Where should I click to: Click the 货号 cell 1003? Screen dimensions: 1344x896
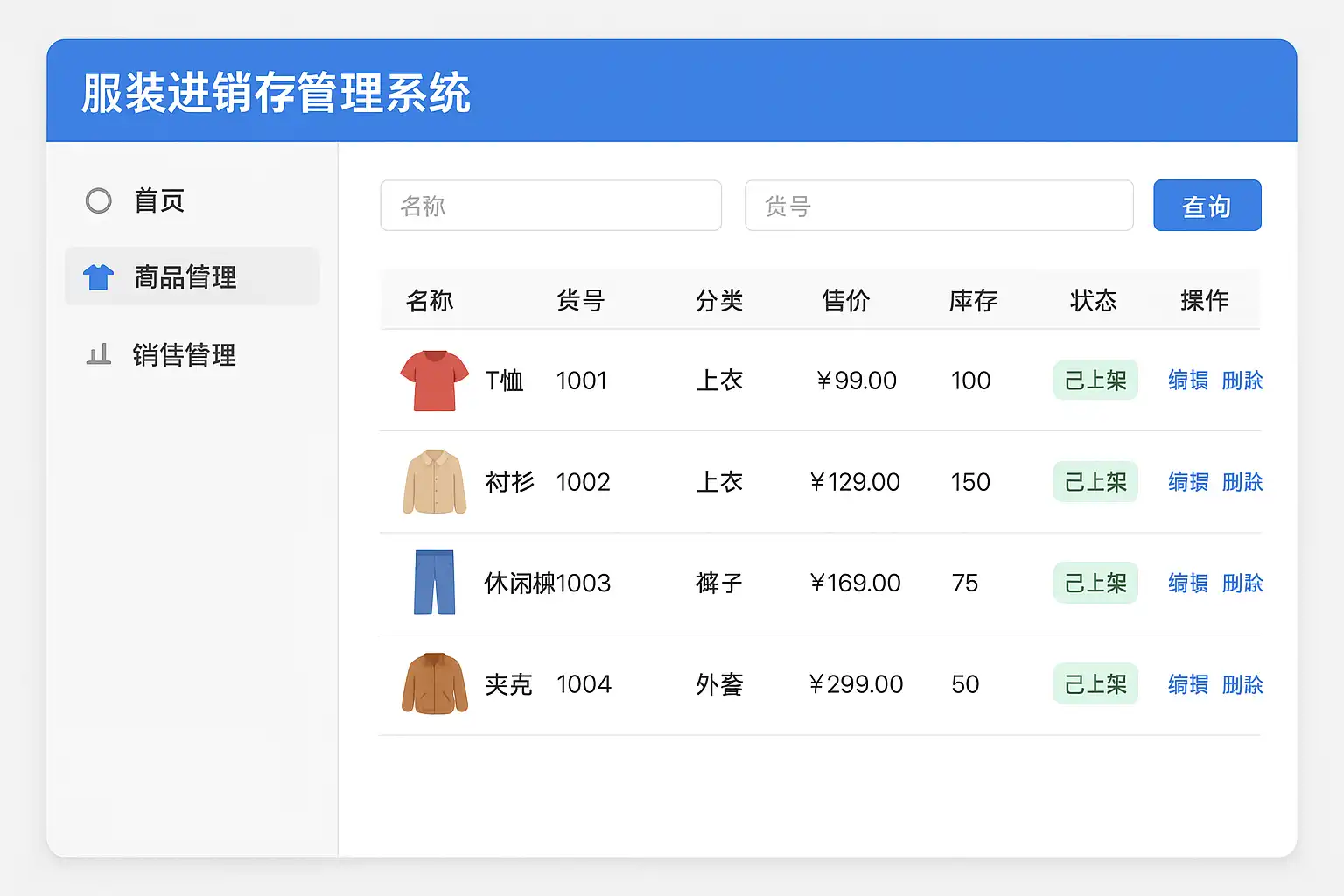point(584,583)
